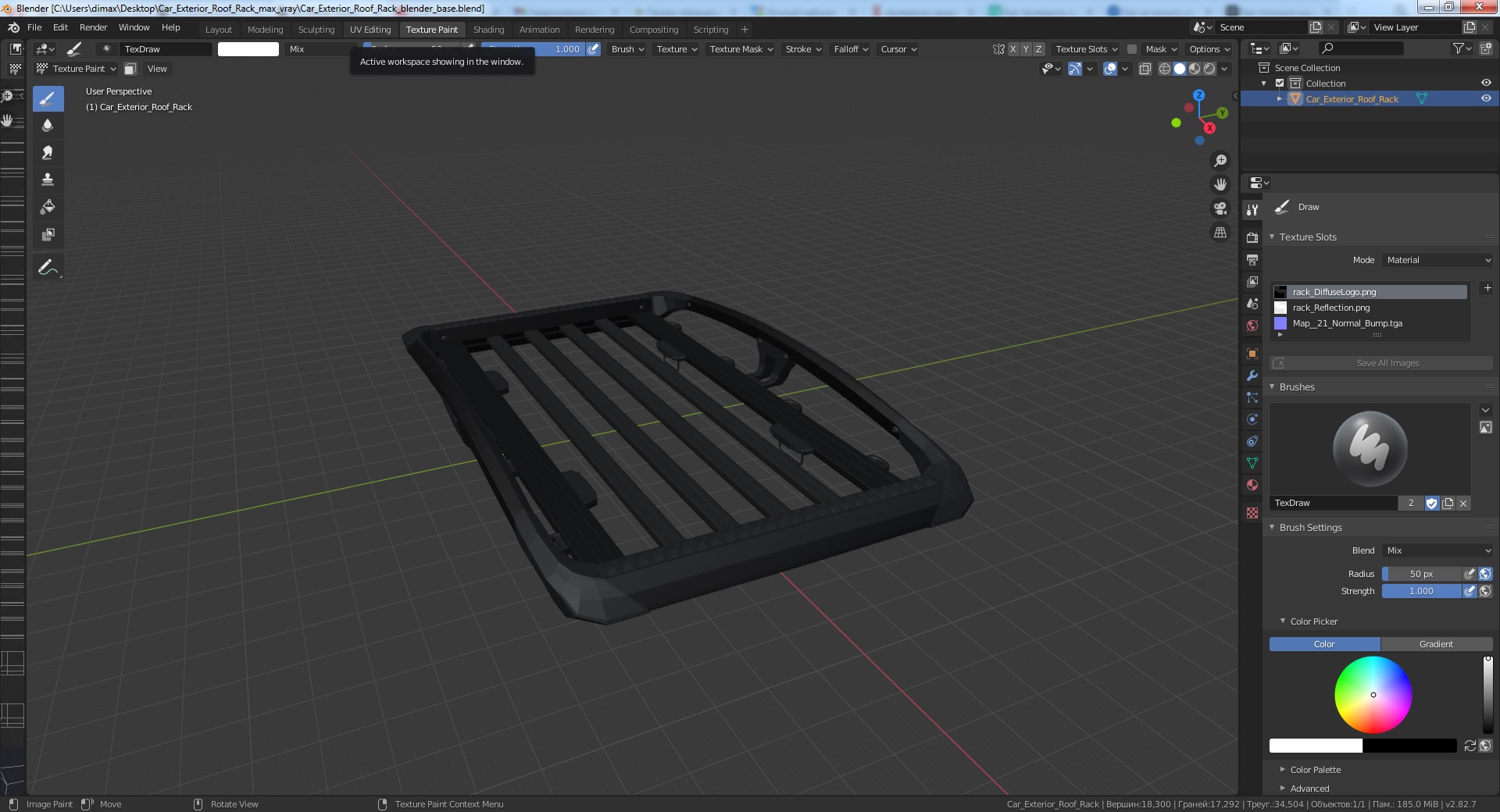Open Object properties tab
The width and height of the screenshot is (1500, 812).
pyautogui.click(x=1252, y=354)
